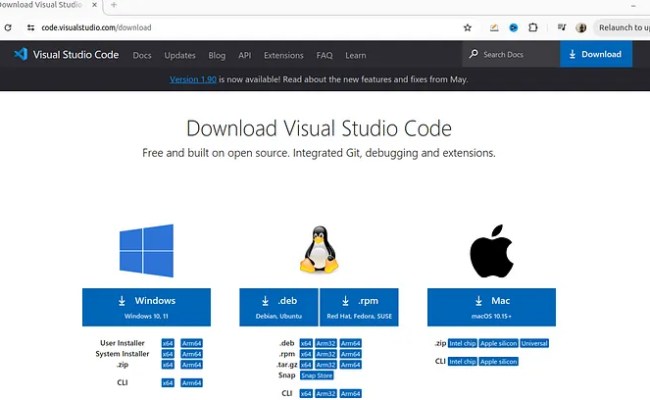
Task: Select Arm64 for Windows CLI
Action: [x=192, y=383]
